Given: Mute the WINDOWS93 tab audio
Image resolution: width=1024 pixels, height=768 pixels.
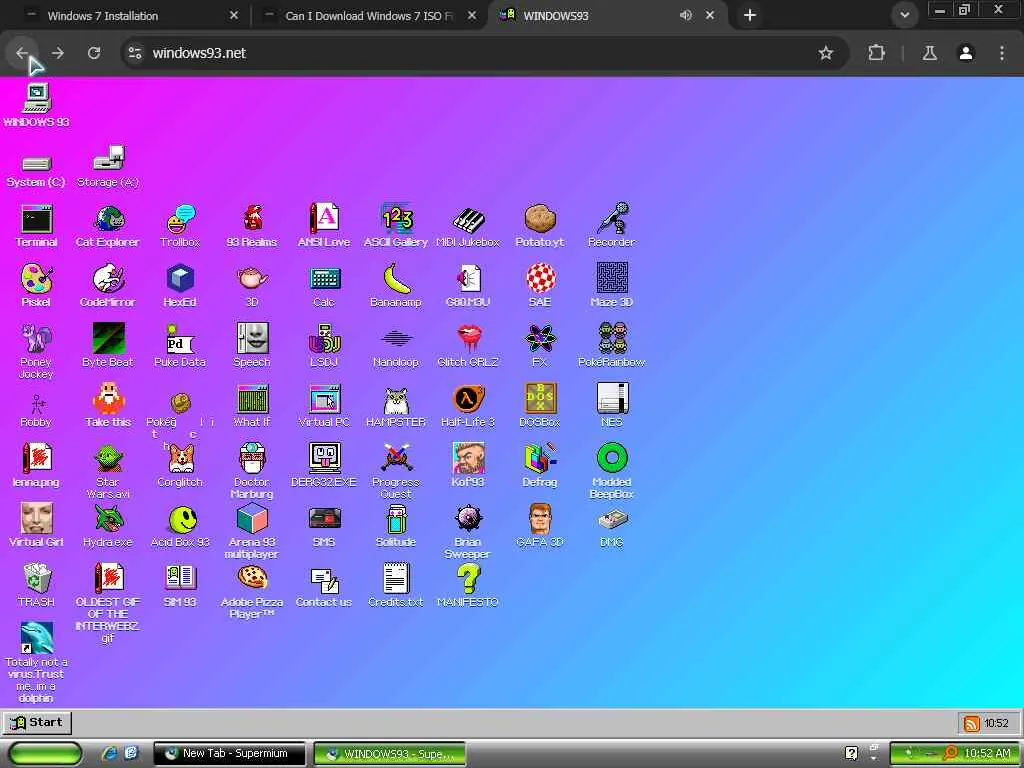Looking at the screenshot, I should [x=685, y=15].
